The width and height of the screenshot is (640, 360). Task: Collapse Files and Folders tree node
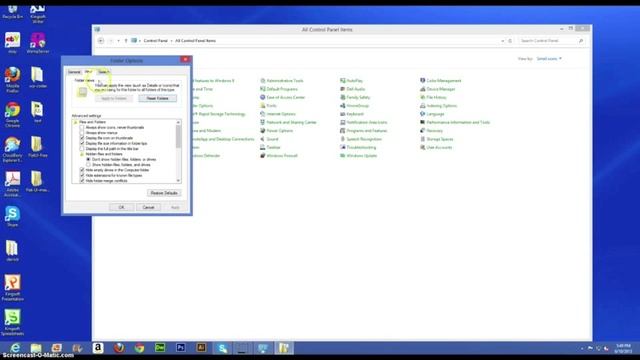[x=76, y=122]
